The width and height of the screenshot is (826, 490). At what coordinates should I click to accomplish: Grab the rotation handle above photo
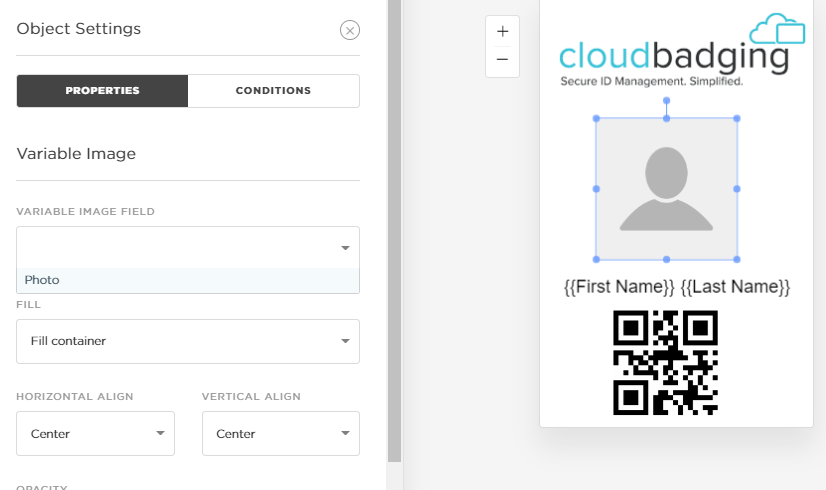coord(666,100)
